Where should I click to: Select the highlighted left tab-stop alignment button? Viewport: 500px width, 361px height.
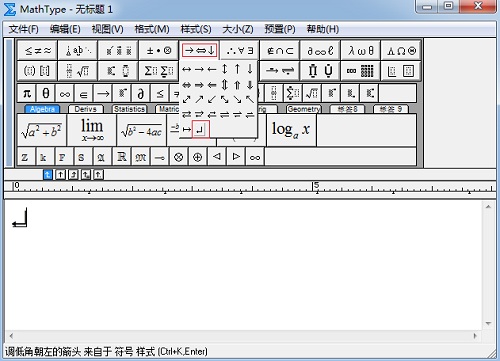(x=48, y=174)
